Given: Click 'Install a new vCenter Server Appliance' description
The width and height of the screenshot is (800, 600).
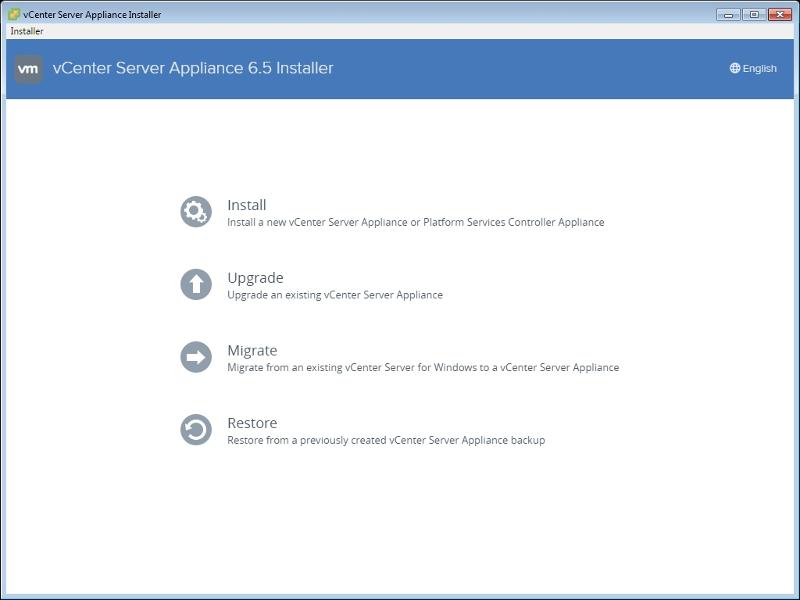Looking at the screenshot, I should click(415, 222).
